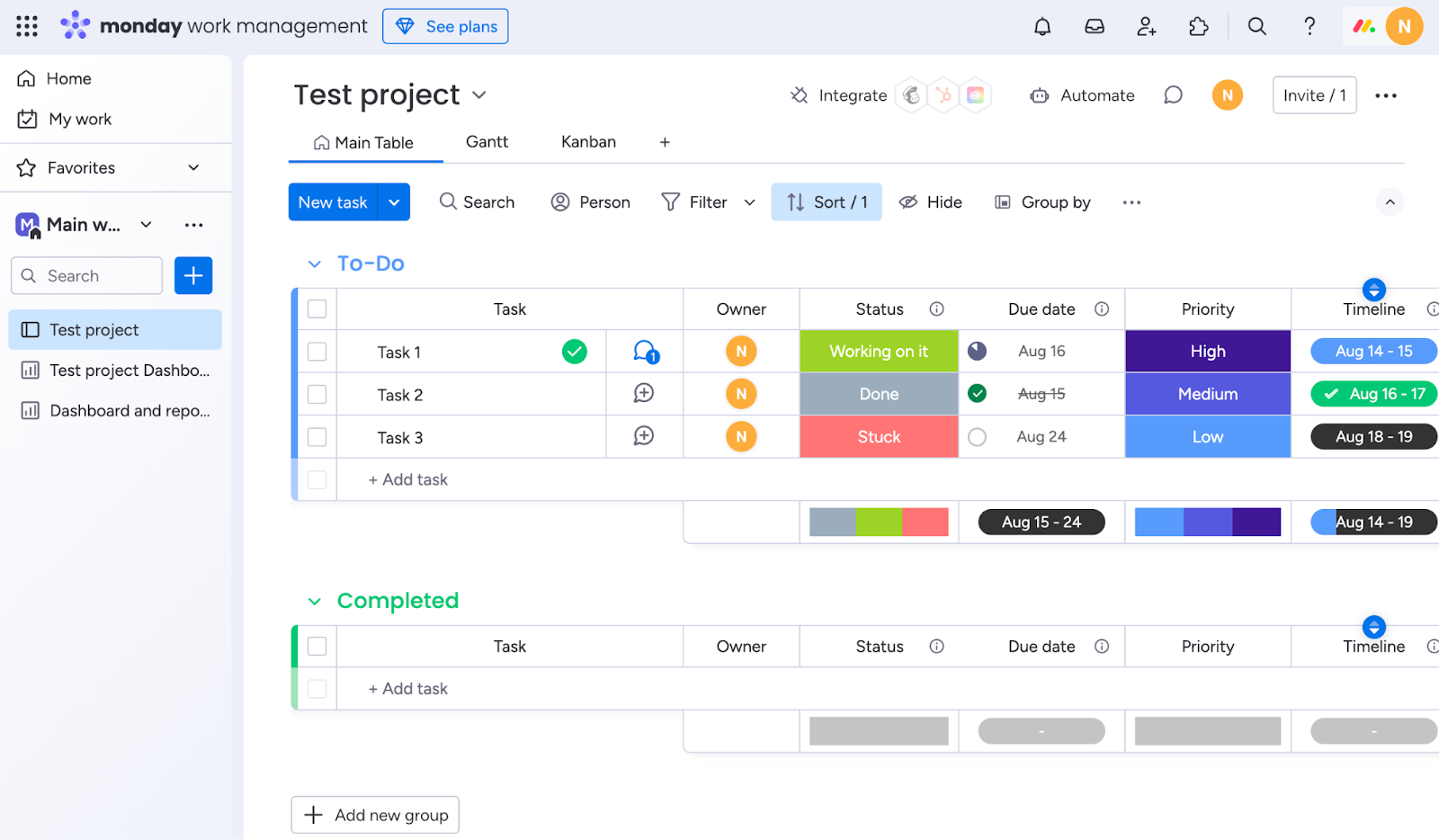Click Add new group button
1439x840 pixels.
click(x=375, y=815)
